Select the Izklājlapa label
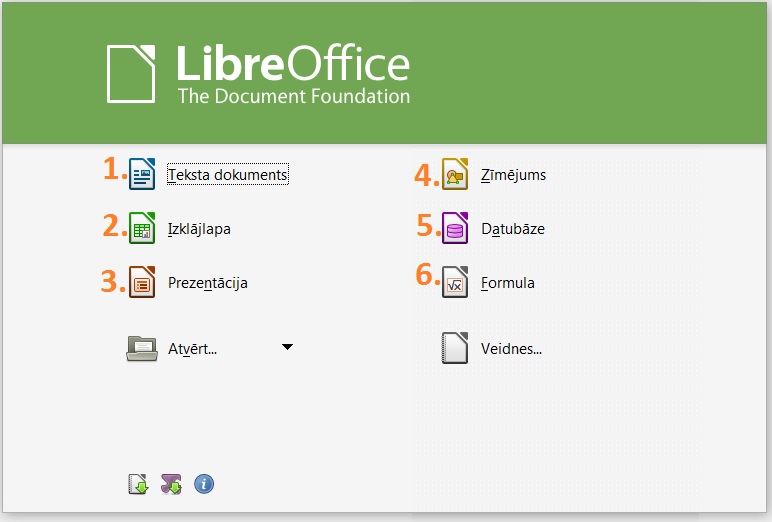772x522 pixels. pos(199,229)
